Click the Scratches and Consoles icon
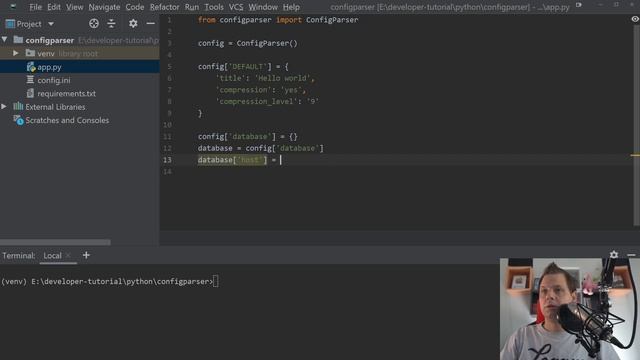This screenshot has width=640, height=360. pyautogui.click(x=18, y=120)
